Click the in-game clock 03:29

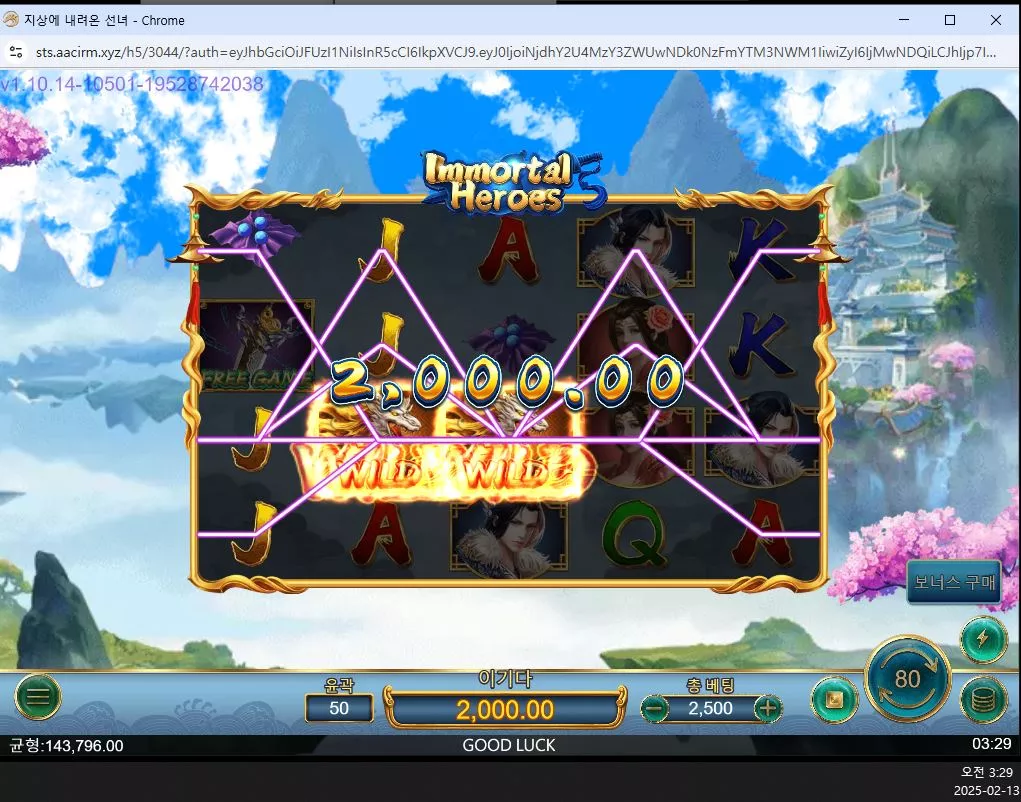click(x=992, y=743)
